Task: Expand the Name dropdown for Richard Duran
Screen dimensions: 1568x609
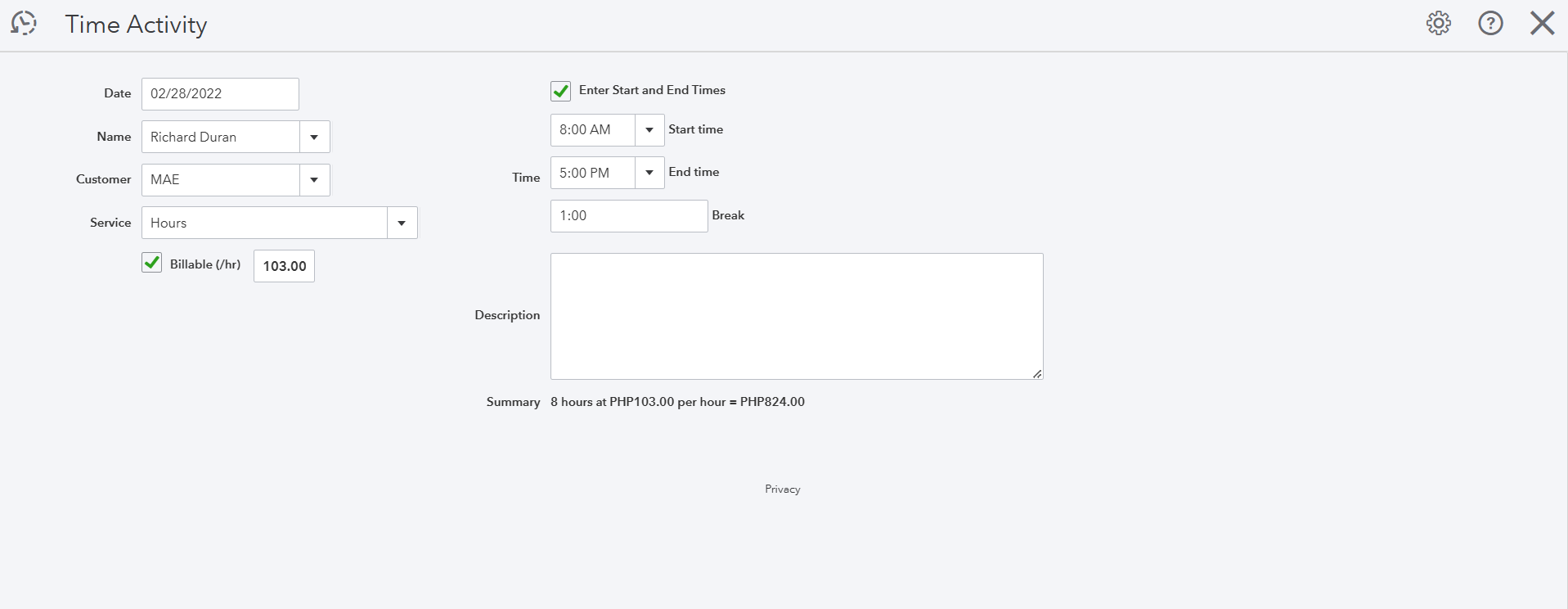Action: (x=314, y=137)
